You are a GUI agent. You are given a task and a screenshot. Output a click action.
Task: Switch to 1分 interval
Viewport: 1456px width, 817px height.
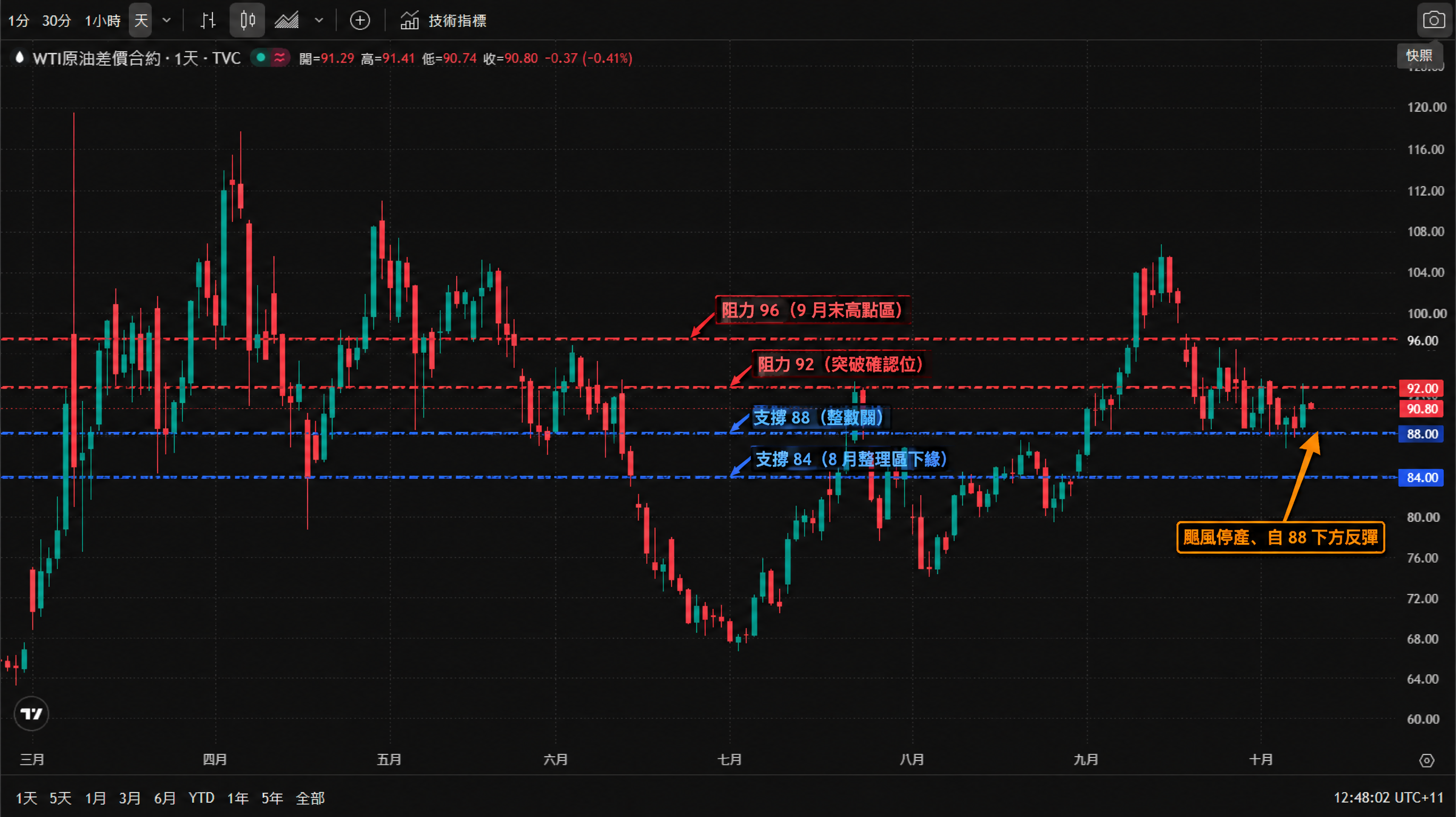pyautogui.click(x=19, y=21)
